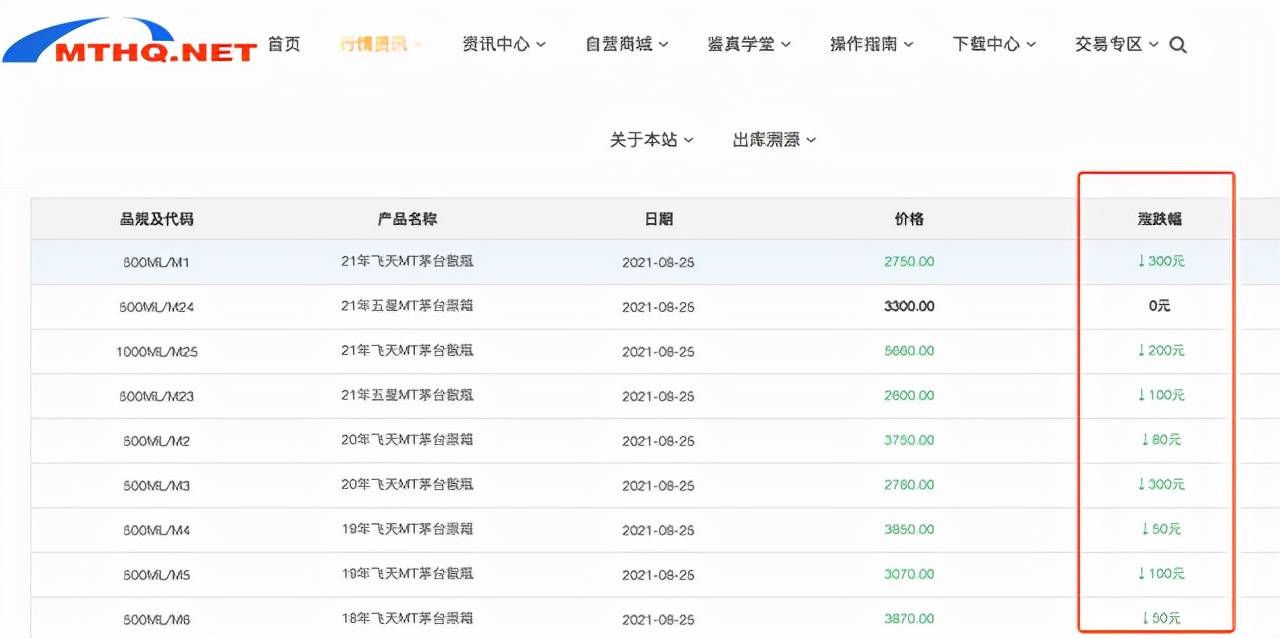Viewport: 1280px width, 638px height.
Task: Expand the 下载中心 menu
Action: (x=994, y=44)
